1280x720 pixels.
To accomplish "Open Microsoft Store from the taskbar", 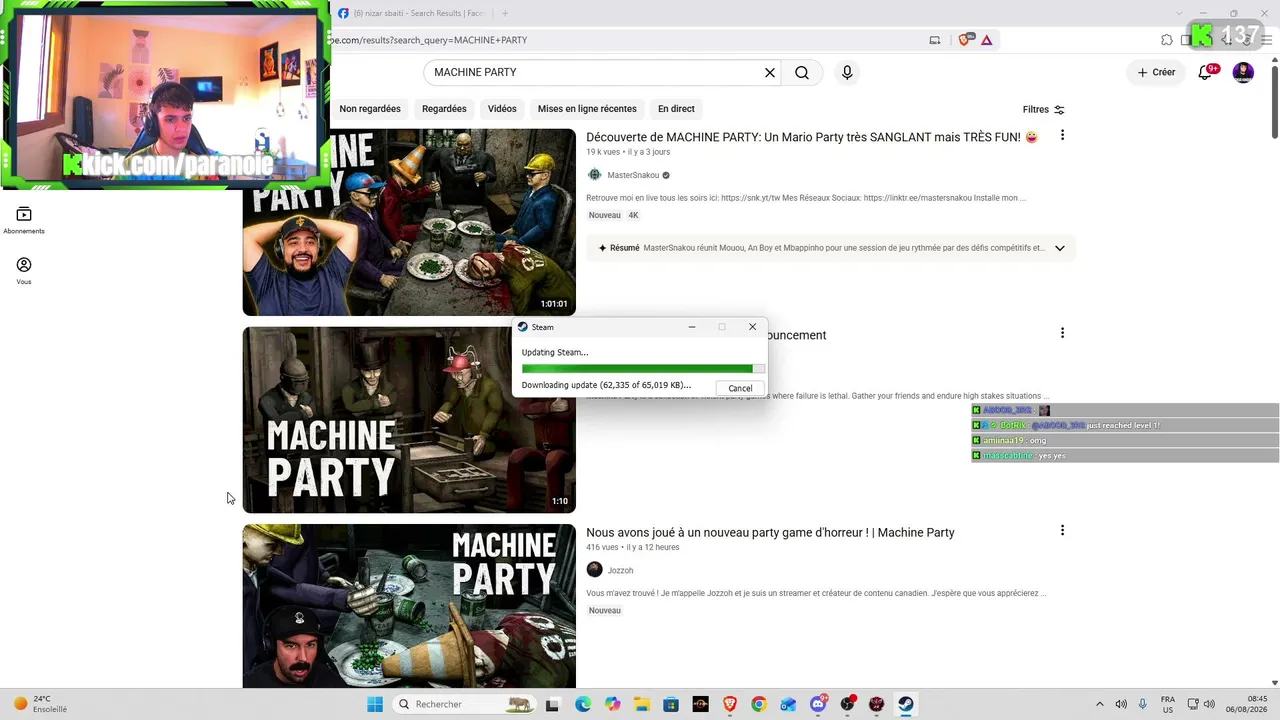I will tap(671, 704).
